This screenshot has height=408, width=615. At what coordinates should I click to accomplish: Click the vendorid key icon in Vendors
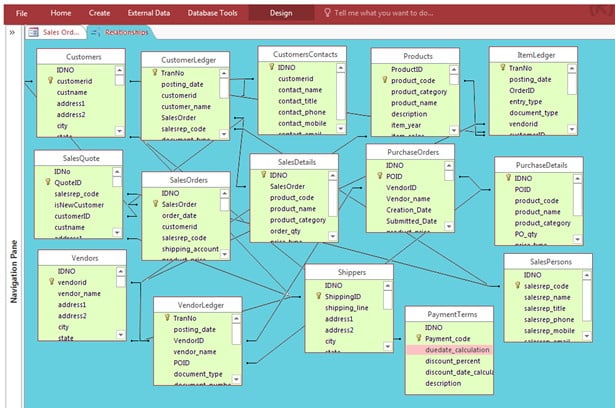coord(51,281)
